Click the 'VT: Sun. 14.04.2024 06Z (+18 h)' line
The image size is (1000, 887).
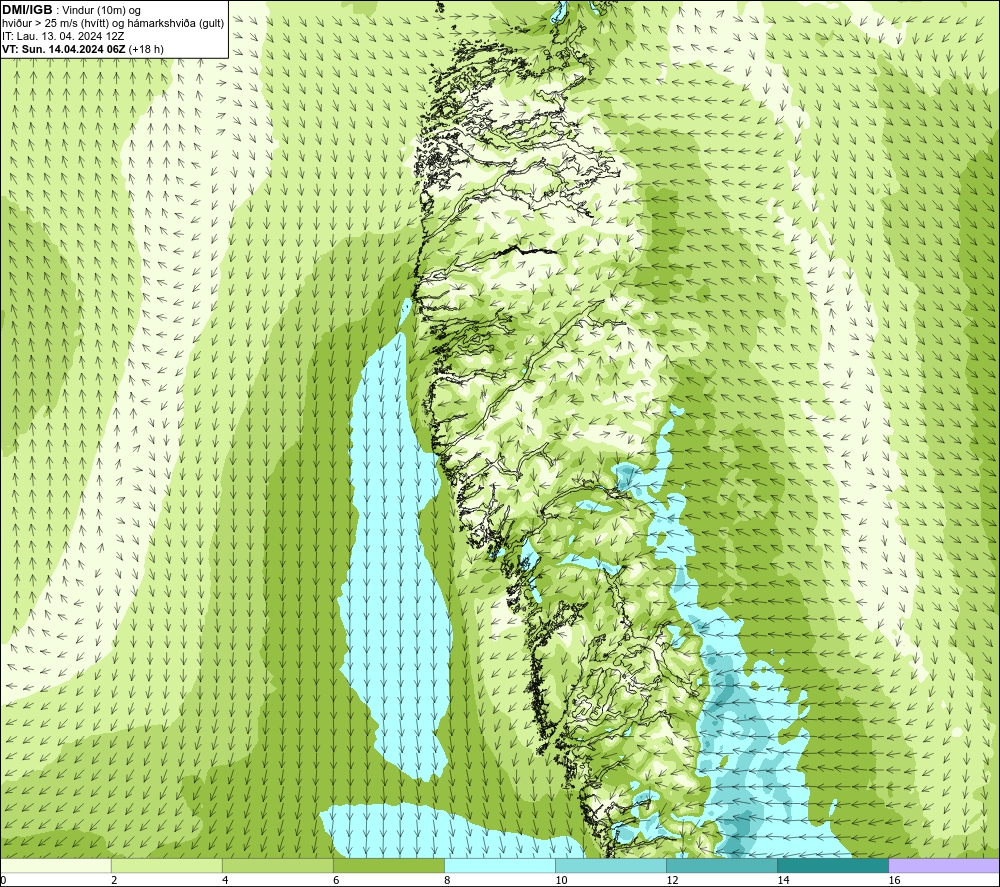click(83, 49)
